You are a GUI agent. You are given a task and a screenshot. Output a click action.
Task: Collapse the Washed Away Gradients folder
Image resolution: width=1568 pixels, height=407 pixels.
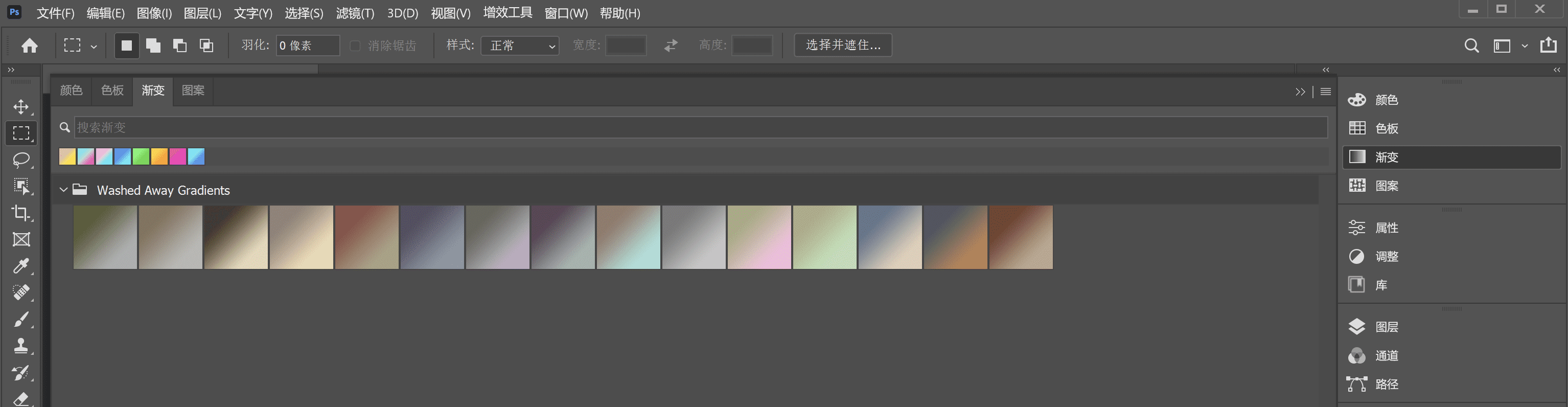(x=63, y=190)
